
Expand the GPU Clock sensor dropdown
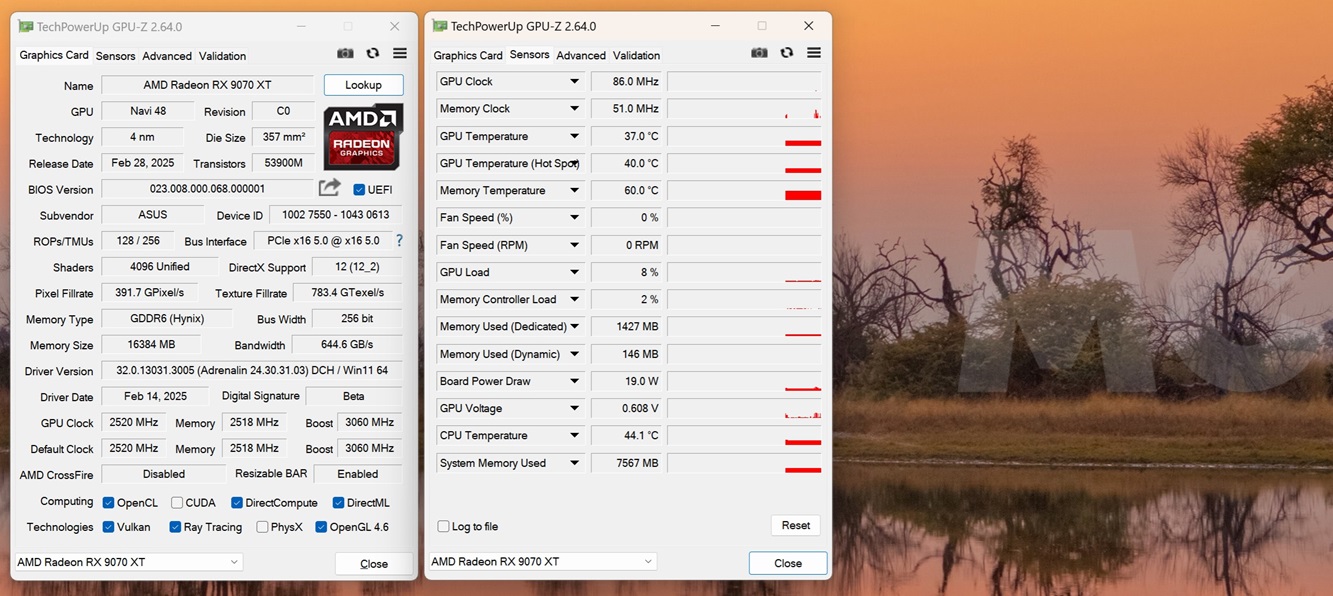pyautogui.click(x=574, y=82)
